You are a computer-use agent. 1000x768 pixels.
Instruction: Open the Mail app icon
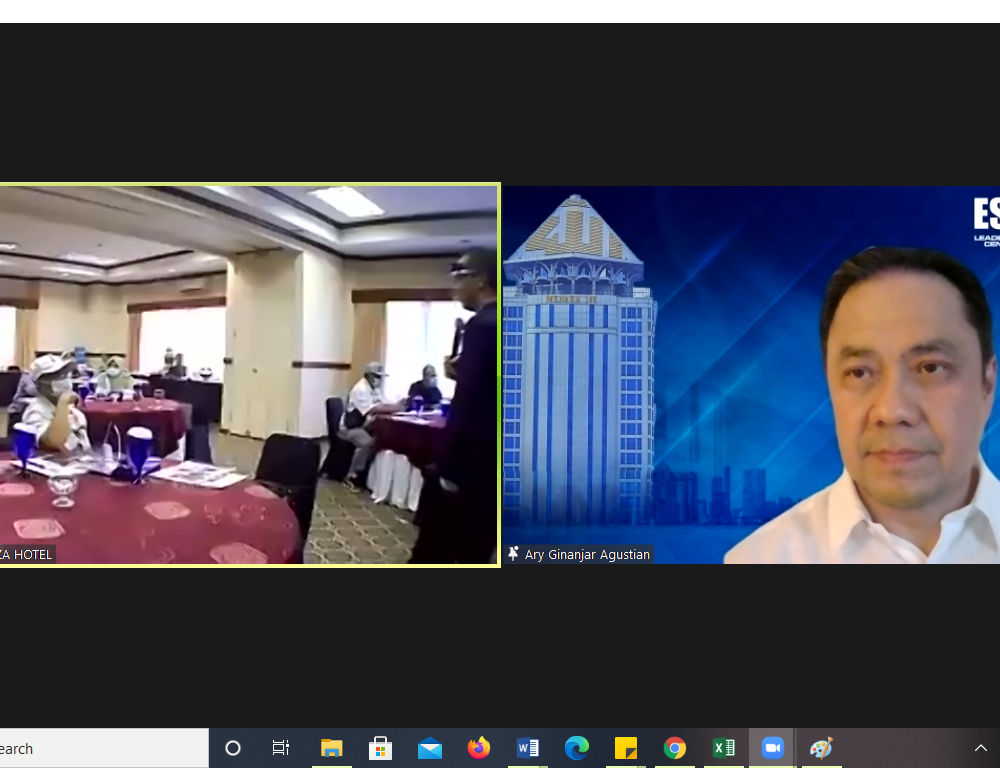(430, 748)
